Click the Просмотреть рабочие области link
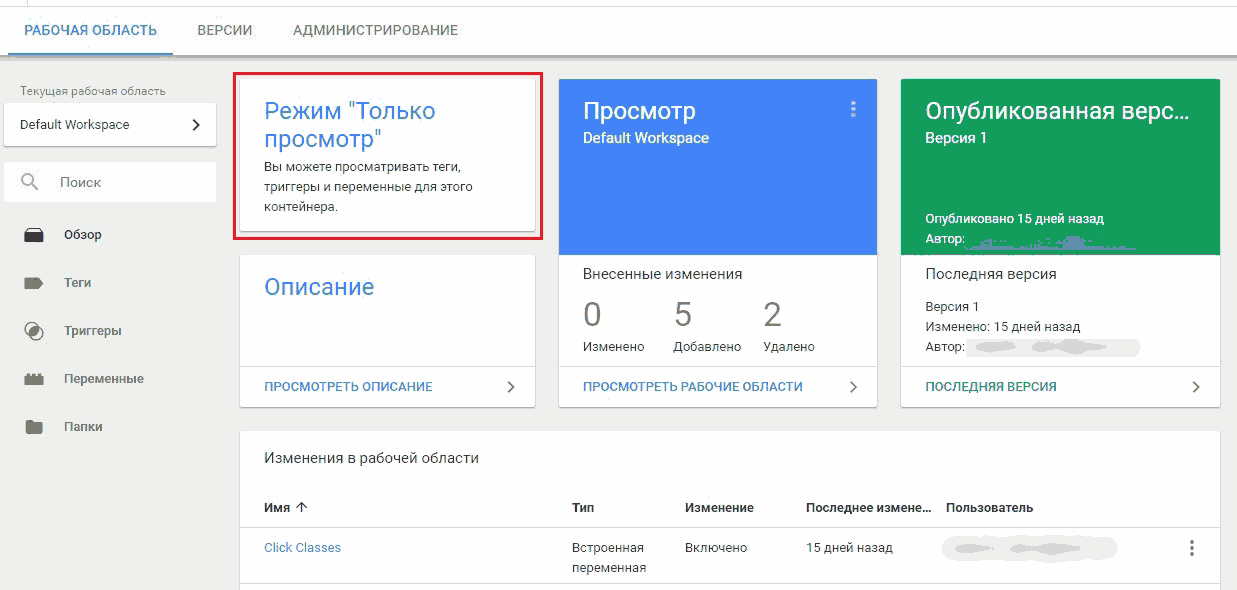 tap(693, 387)
